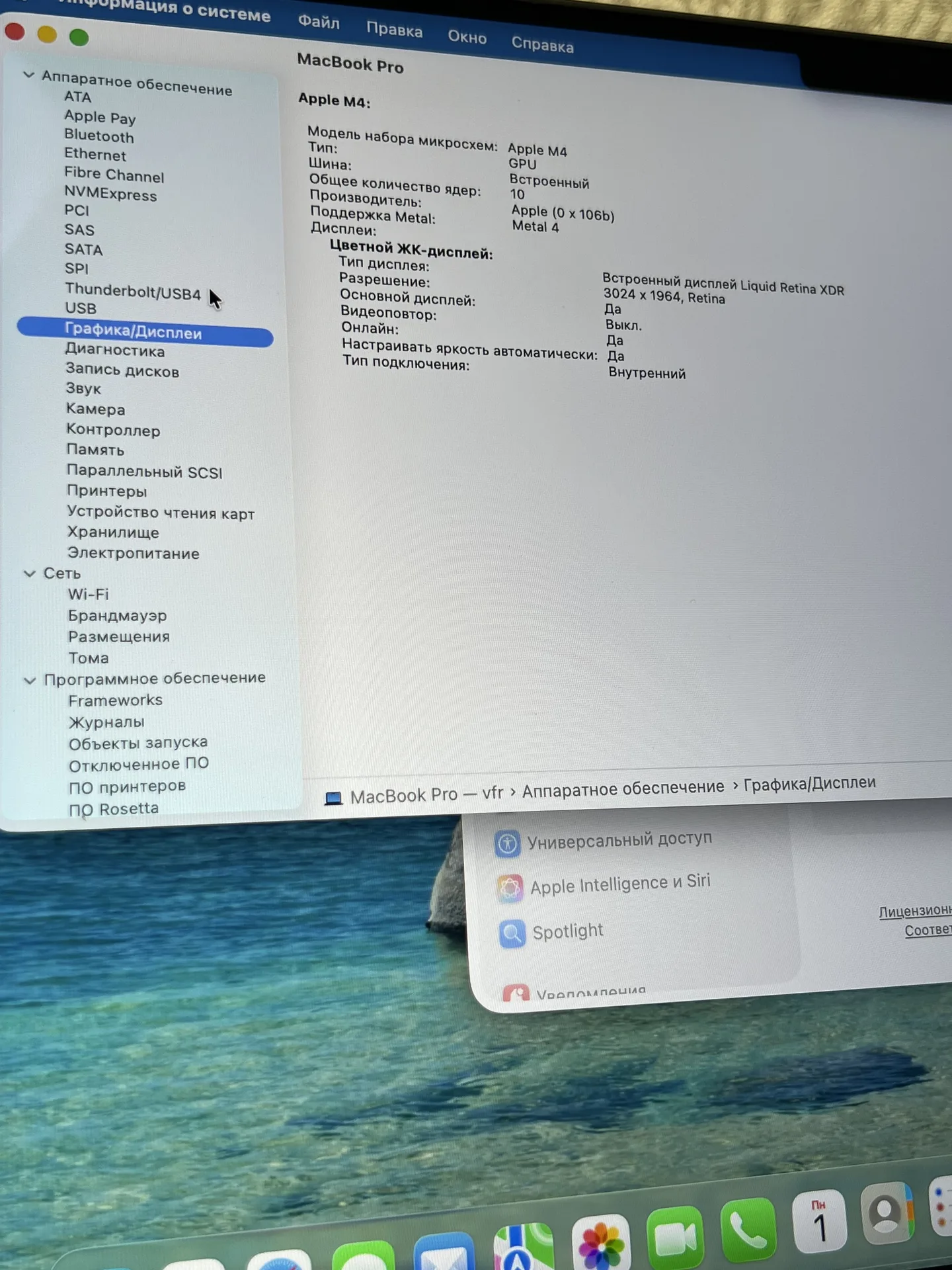Select Wi-Fi under Сеть

pos(88,594)
